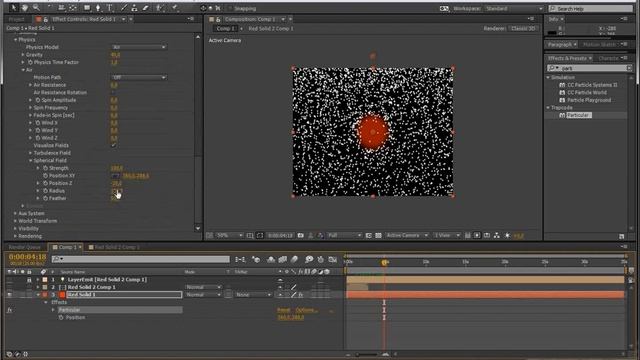Collapse the Physics group
Viewport: 640px width, 360px height.
16,40
